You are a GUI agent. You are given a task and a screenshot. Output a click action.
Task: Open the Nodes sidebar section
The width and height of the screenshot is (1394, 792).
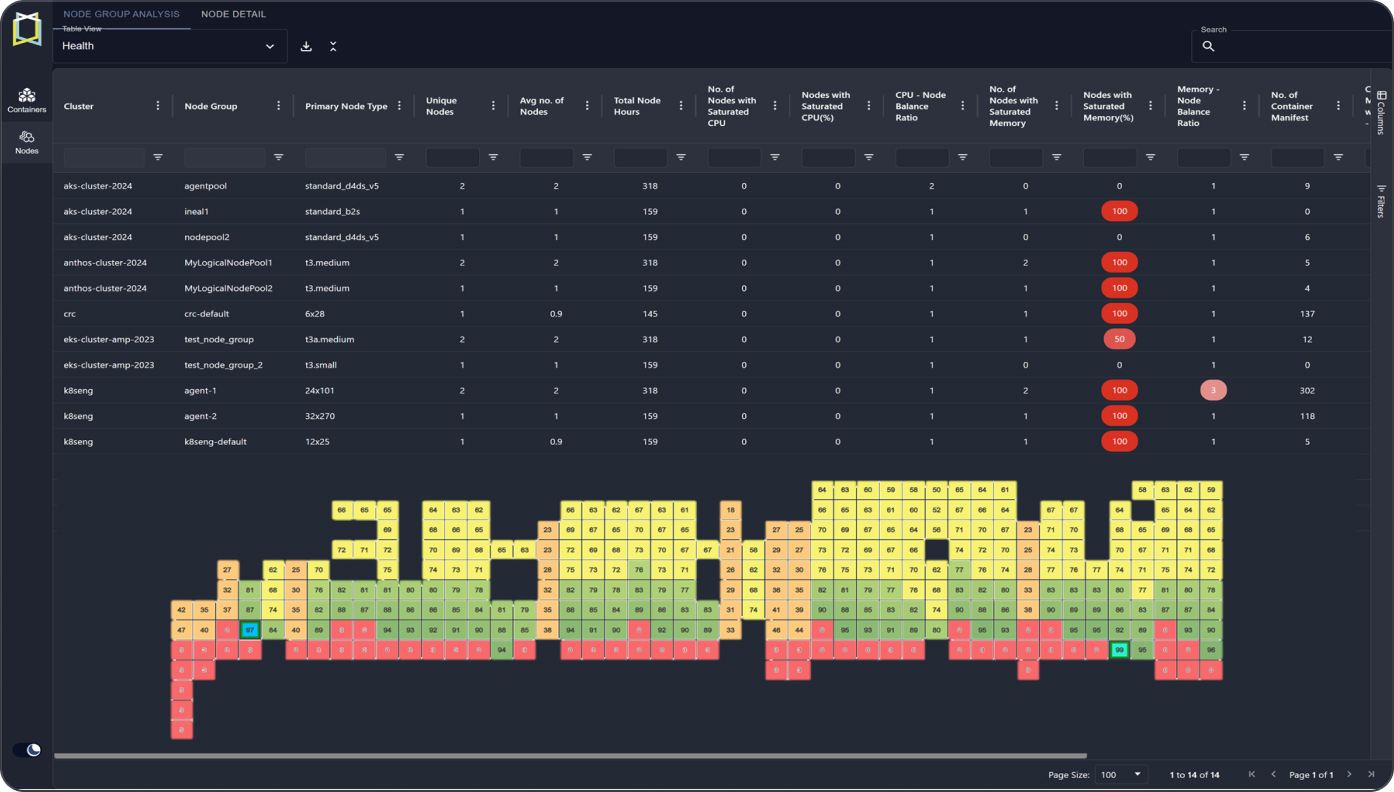[x=27, y=142]
